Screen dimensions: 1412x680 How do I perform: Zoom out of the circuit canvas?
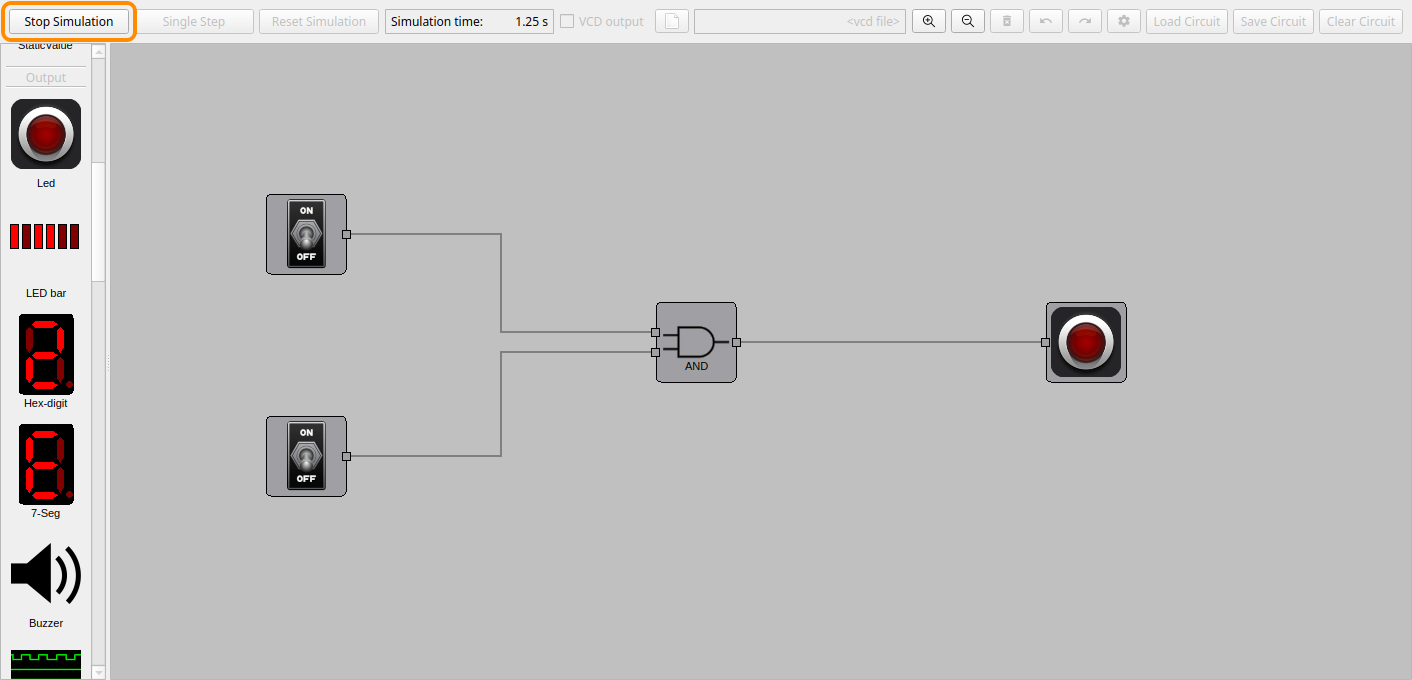(x=968, y=22)
